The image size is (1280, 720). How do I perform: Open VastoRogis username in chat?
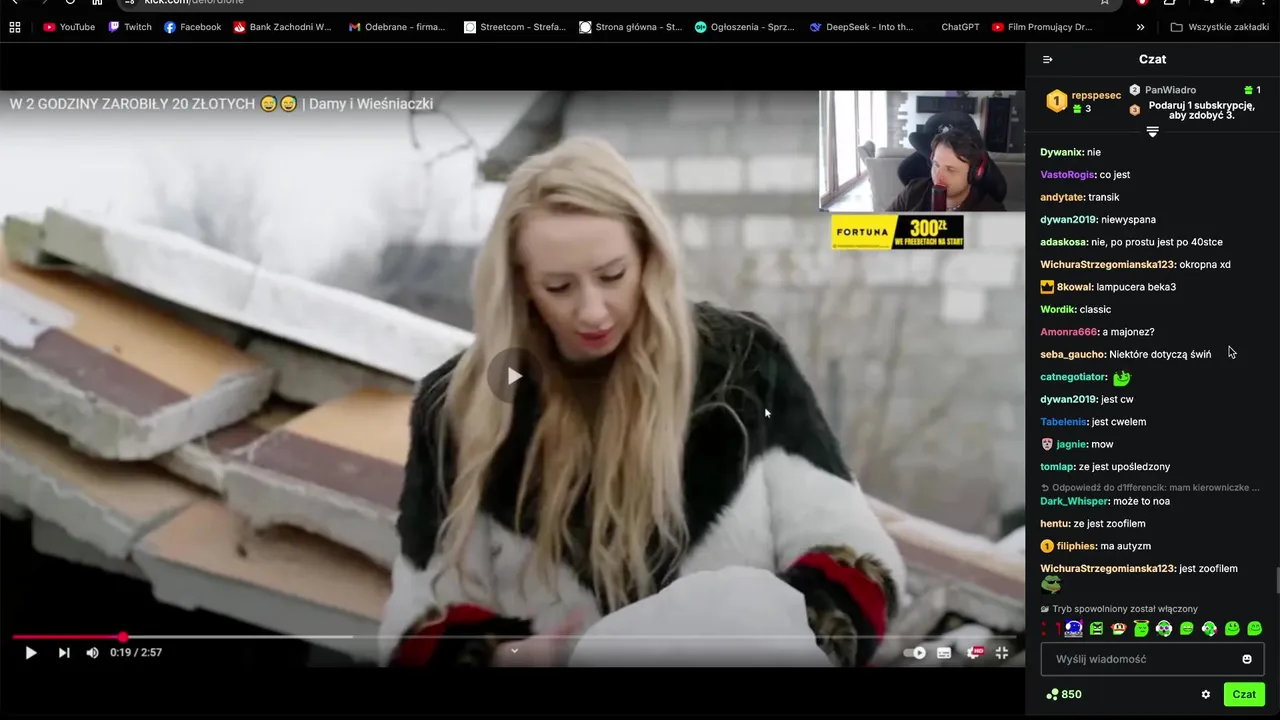point(1067,174)
